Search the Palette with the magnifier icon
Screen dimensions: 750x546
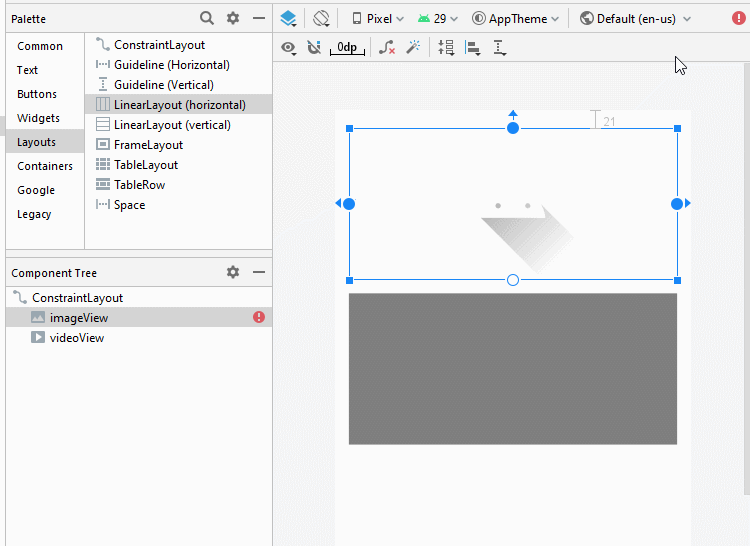[207, 18]
